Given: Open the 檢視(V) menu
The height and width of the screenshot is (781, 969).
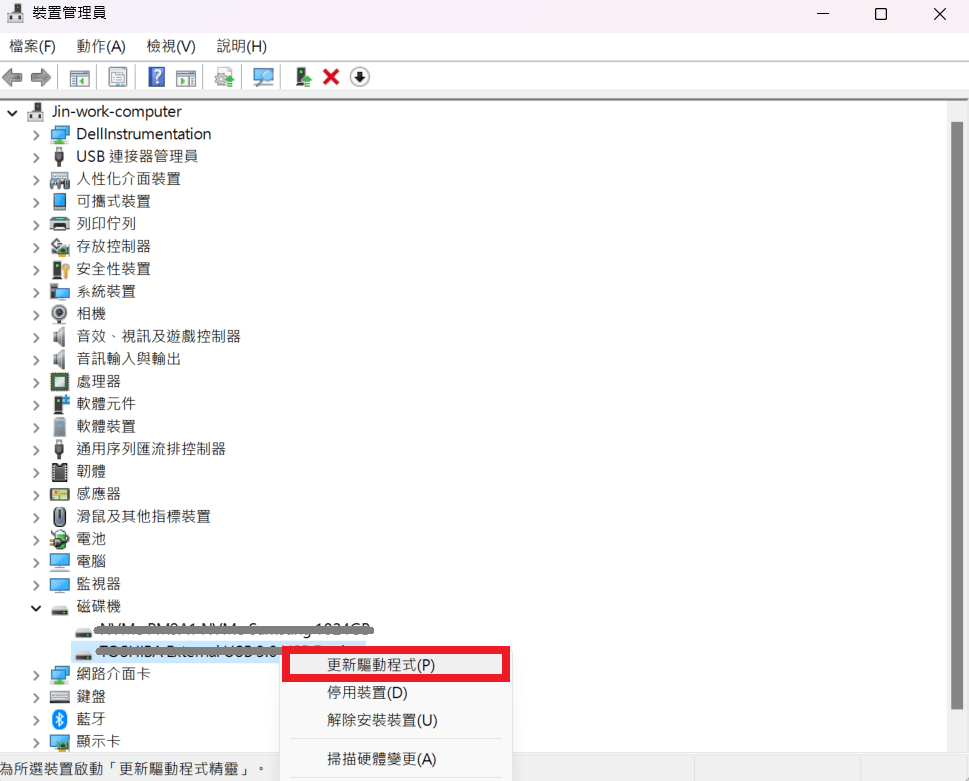Looking at the screenshot, I should [170, 46].
